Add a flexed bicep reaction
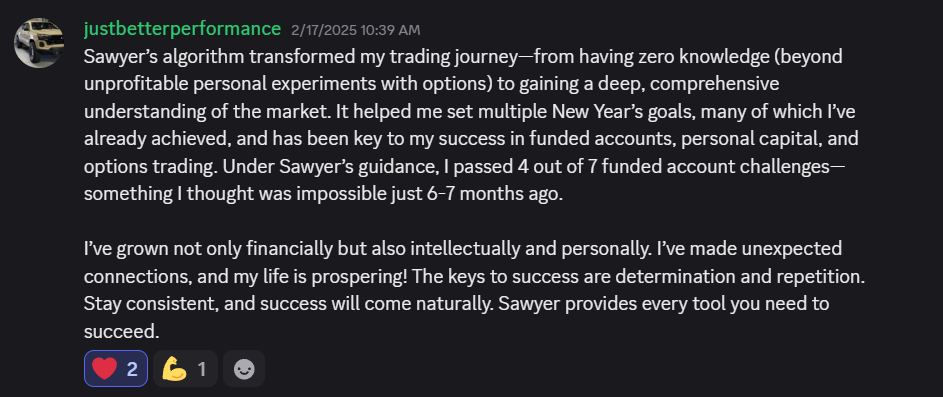The height and width of the screenshot is (397, 943). point(185,368)
